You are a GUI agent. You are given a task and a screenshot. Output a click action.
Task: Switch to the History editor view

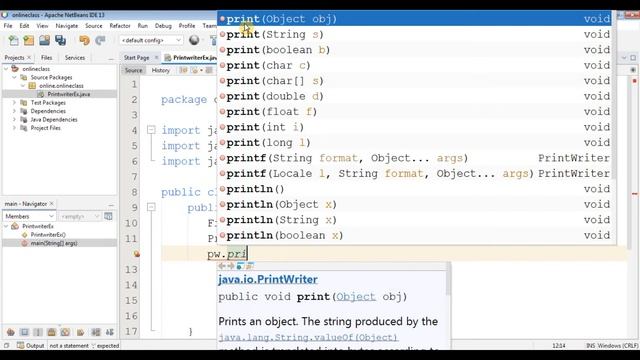[x=160, y=70]
